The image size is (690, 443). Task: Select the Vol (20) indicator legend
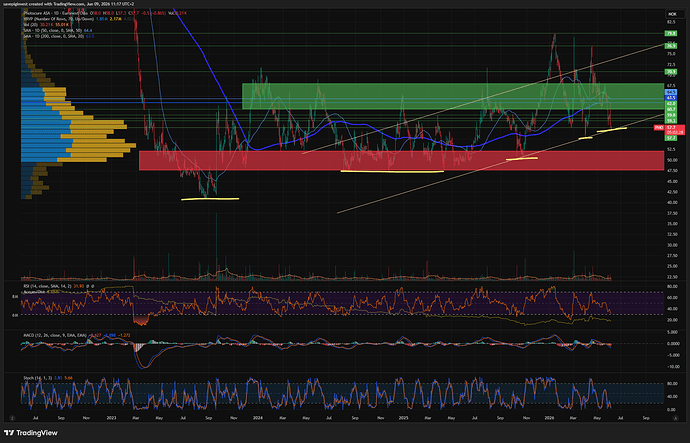(x=47, y=25)
